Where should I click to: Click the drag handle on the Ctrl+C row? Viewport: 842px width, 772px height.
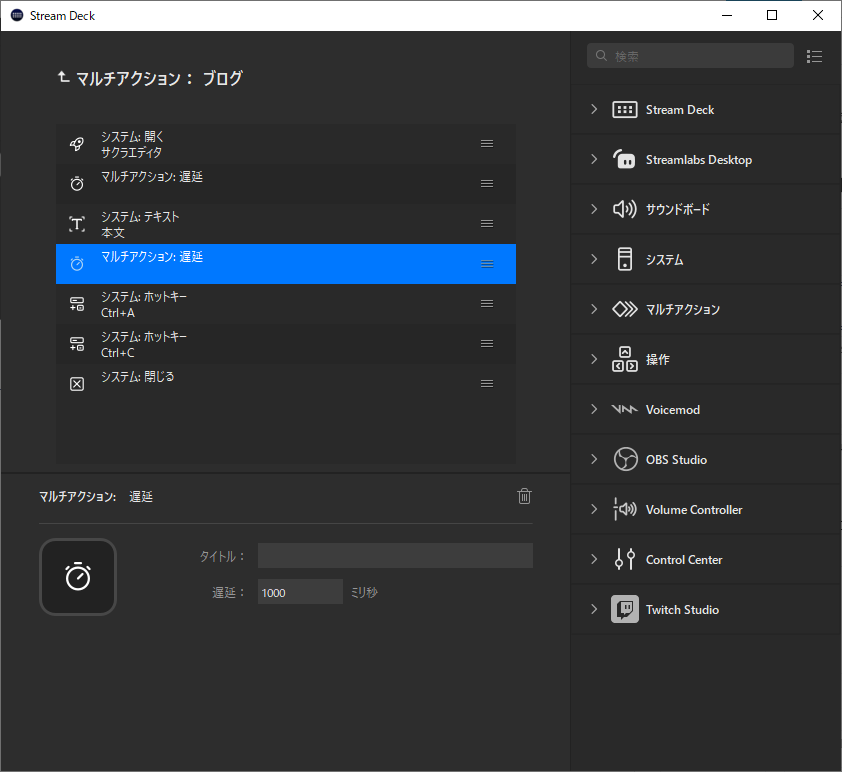coord(487,344)
